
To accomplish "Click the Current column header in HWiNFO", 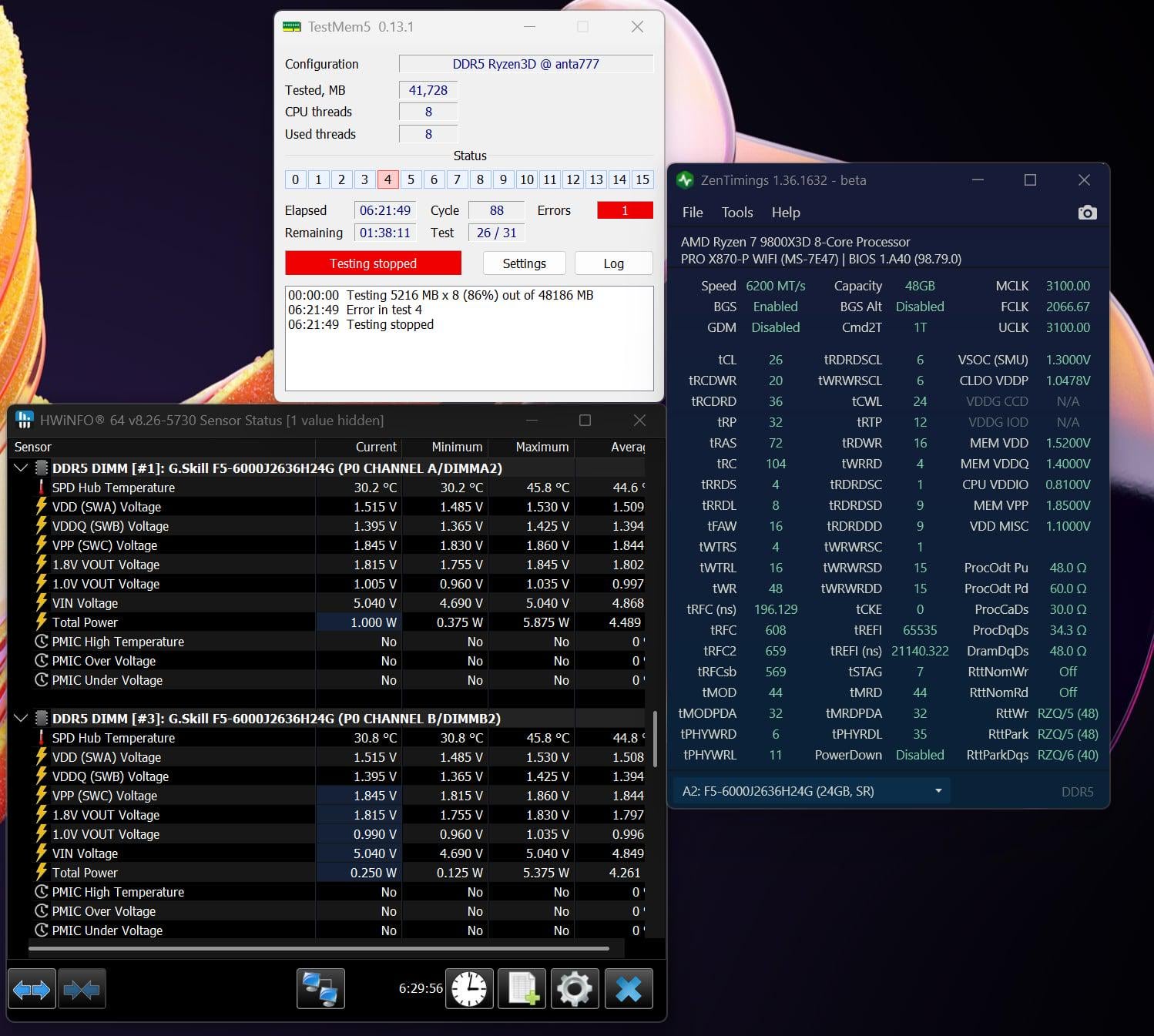I will (359, 447).
